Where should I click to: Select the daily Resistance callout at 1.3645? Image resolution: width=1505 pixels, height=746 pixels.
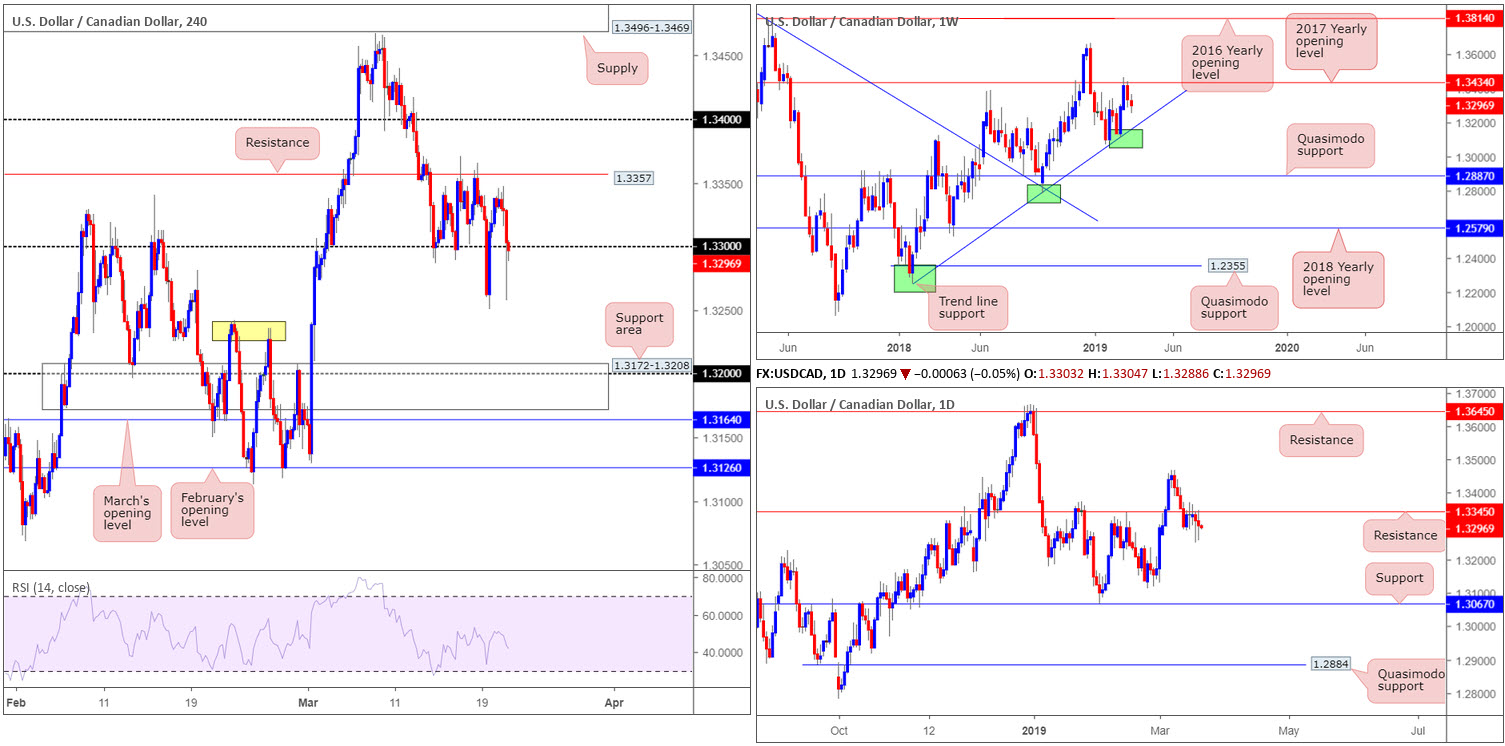coord(1321,440)
